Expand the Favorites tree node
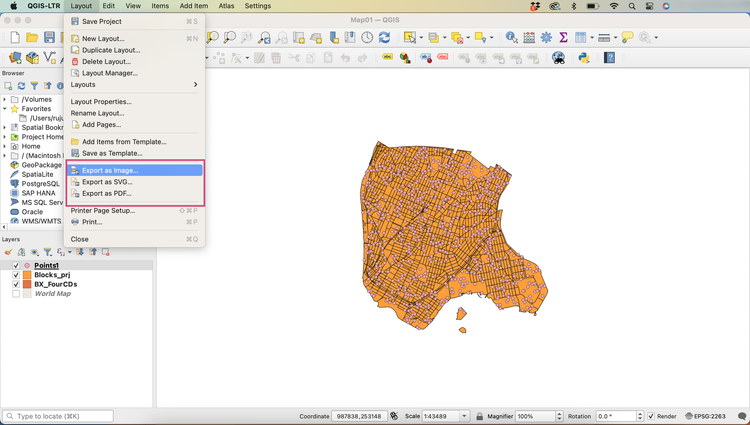This screenshot has height=425, width=750. (x=5, y=109)
